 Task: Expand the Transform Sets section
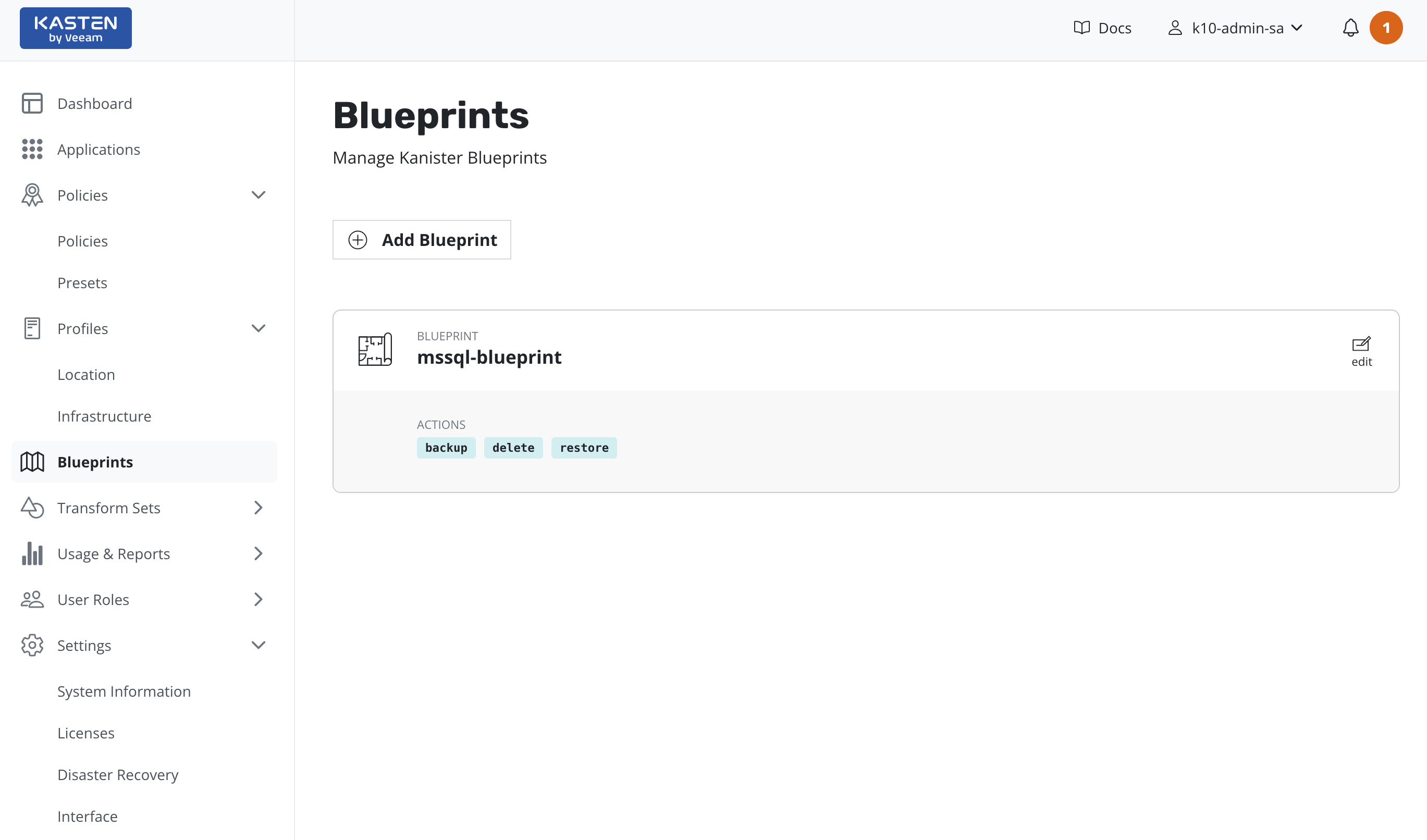258,508
